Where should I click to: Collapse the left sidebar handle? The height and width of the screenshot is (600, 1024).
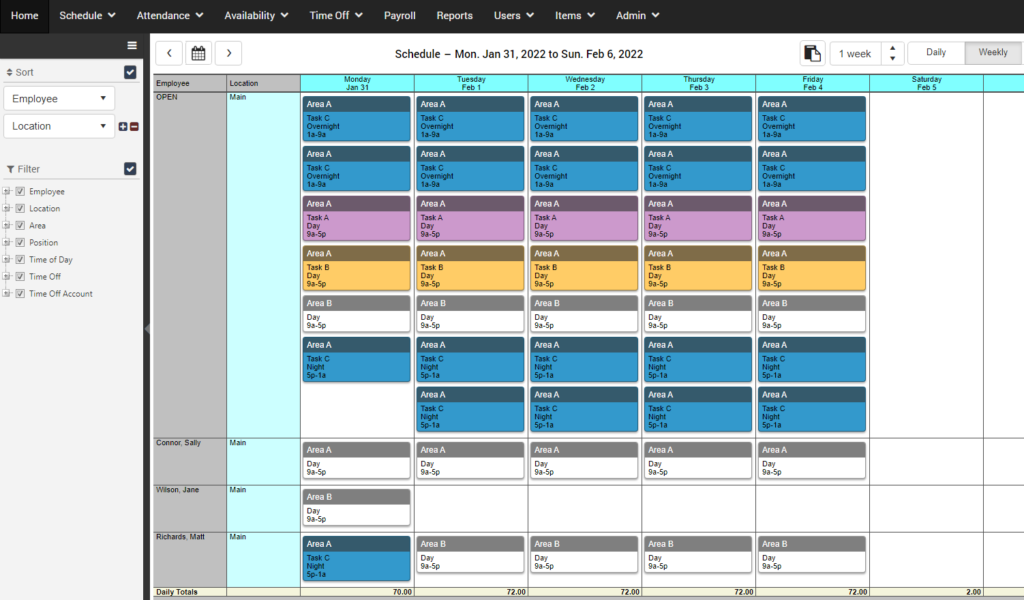[147, 328]
